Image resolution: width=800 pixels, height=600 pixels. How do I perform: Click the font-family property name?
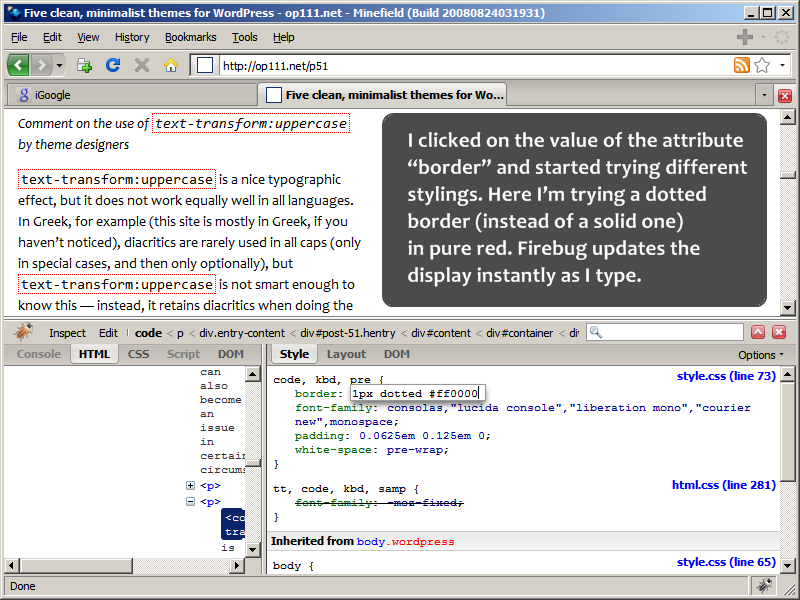(x=336, y=408)
